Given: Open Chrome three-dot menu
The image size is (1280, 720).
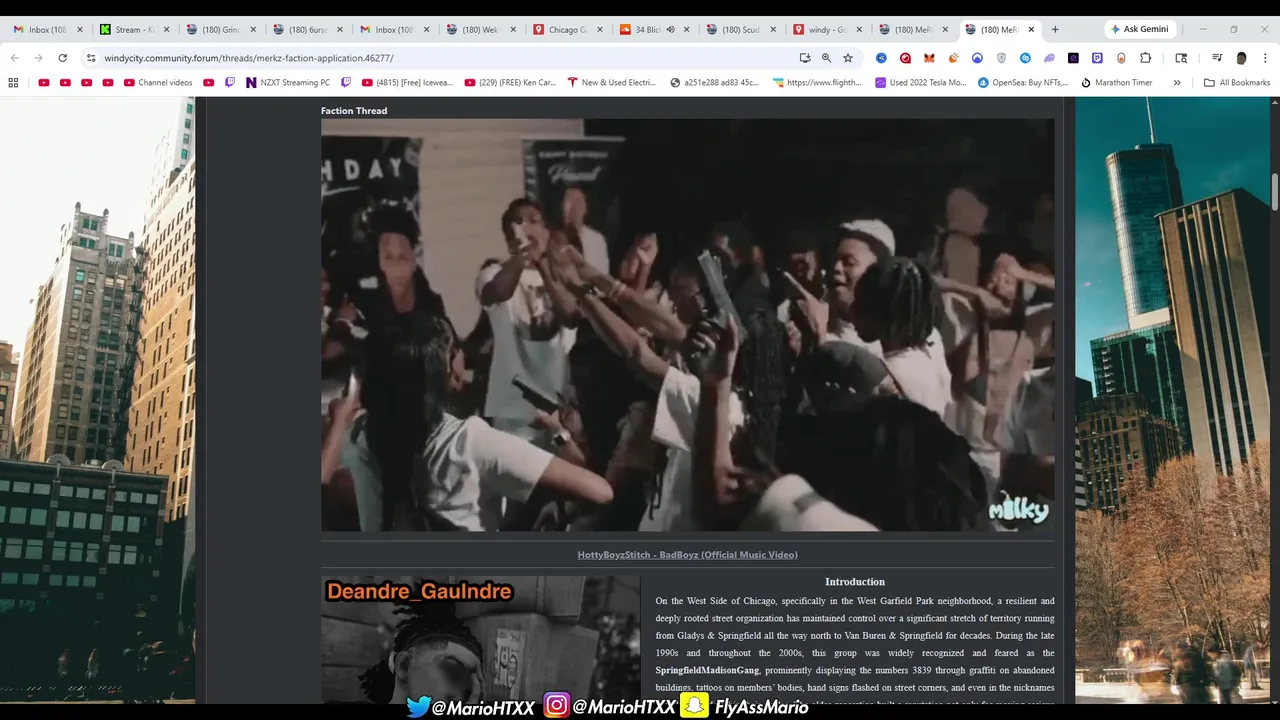Looking at the screenshot, I should (x=1264, y=58).
